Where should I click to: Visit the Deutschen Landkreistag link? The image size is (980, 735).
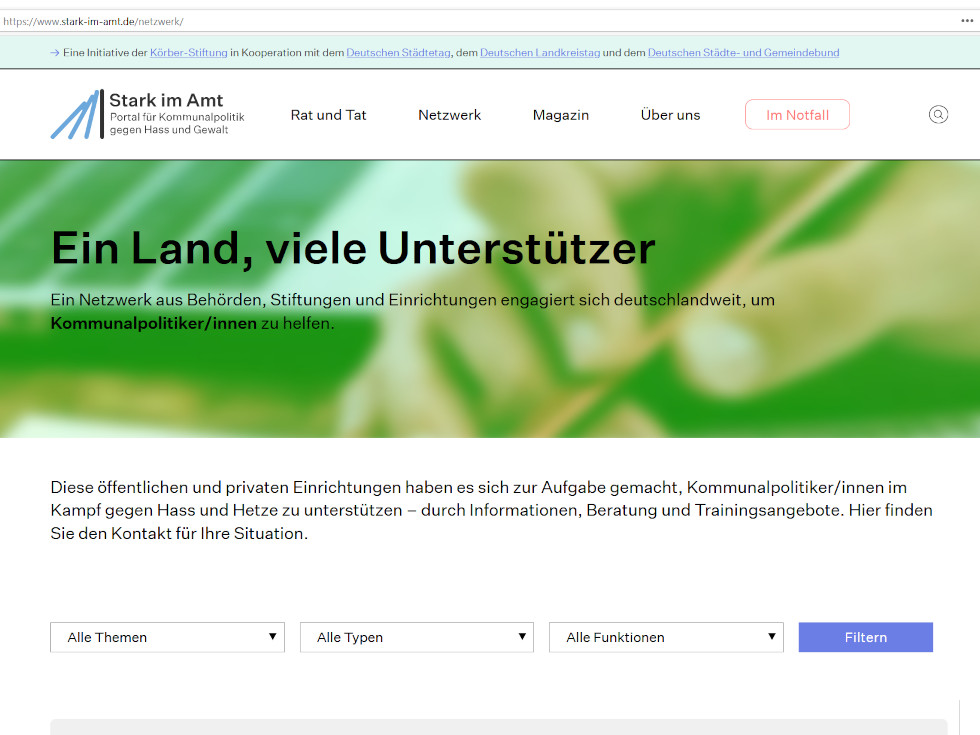(539, 53)
